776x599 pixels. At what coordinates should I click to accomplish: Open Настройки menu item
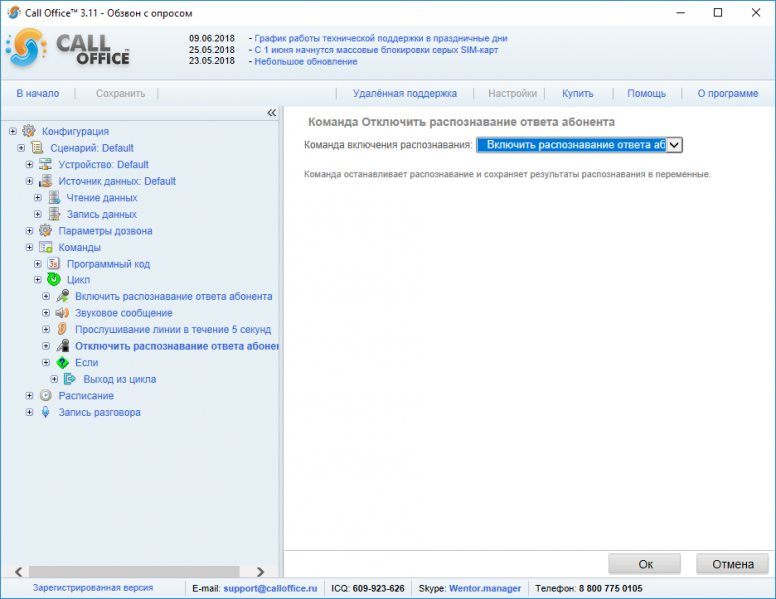point(512,94)
